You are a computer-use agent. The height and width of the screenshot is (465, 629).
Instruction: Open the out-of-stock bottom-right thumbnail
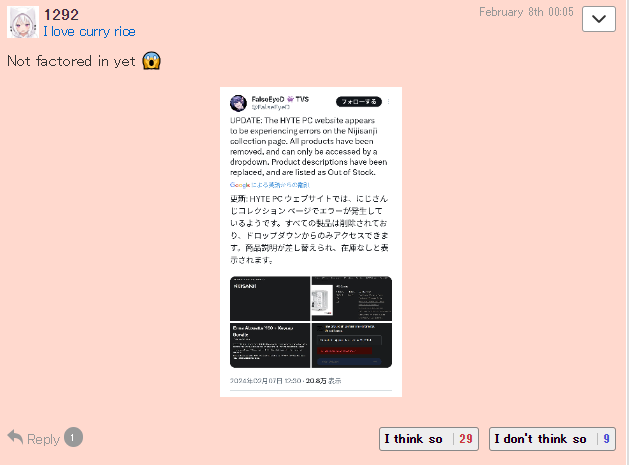(352, 345)
